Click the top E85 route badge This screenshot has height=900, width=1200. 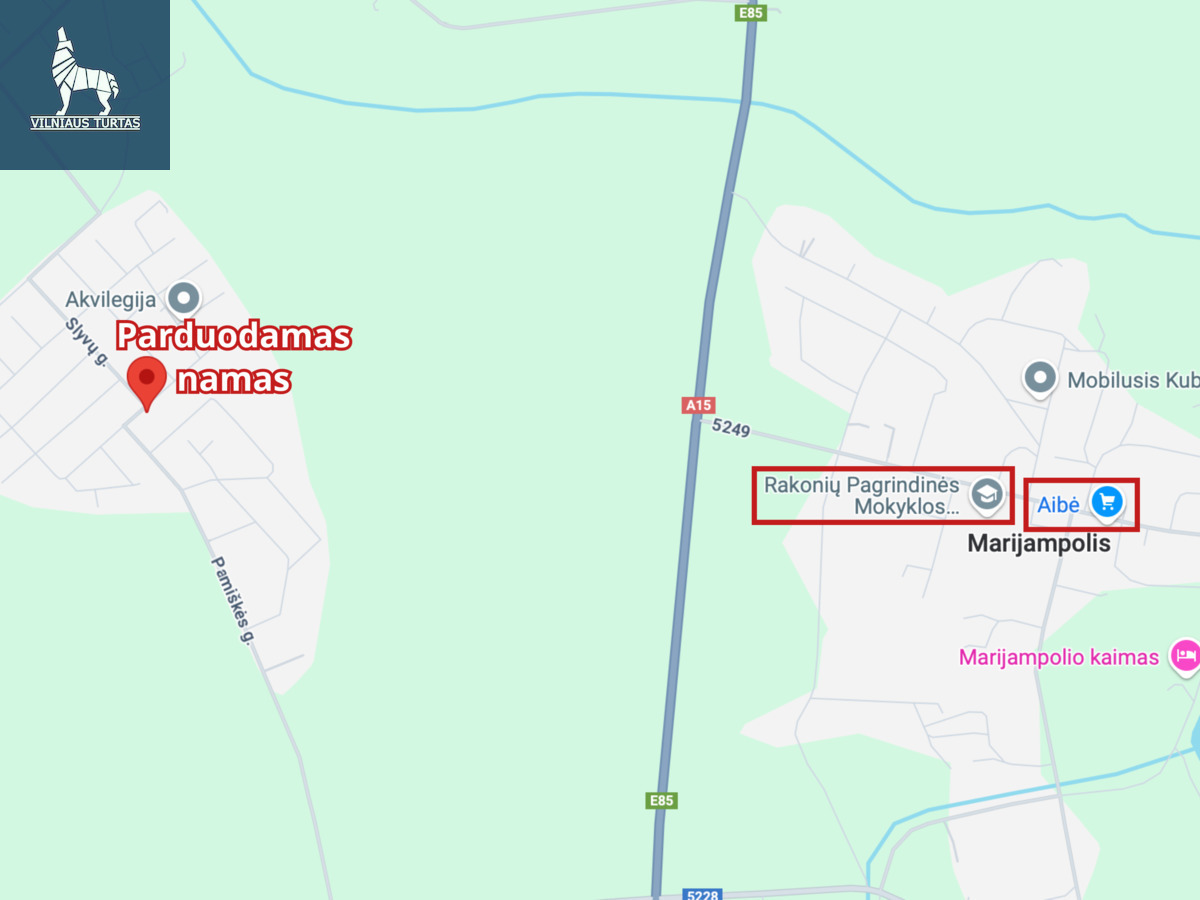coord(751,13)
